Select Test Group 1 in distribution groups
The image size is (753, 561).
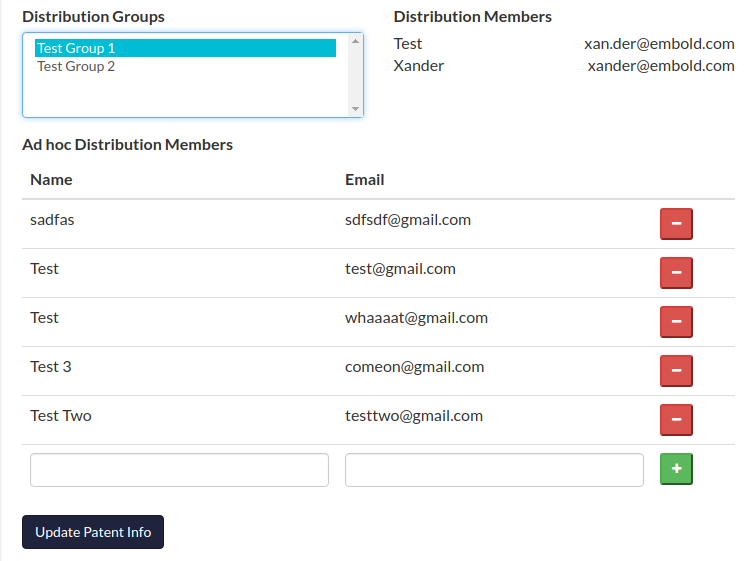pos(185,48)
